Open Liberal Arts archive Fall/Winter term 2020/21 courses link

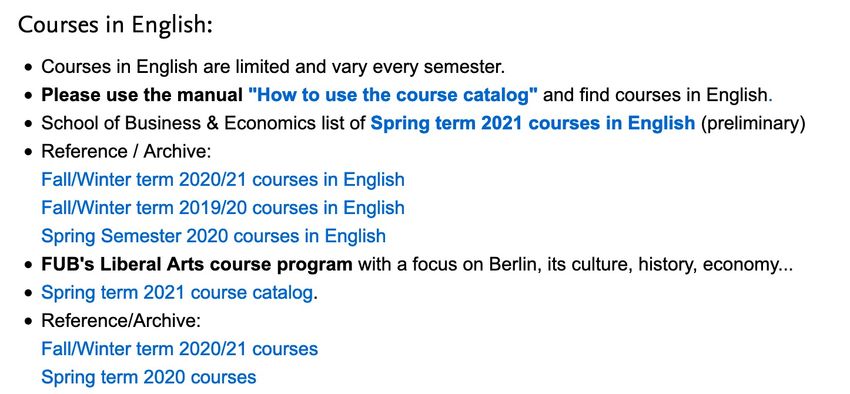click(179, 349)
